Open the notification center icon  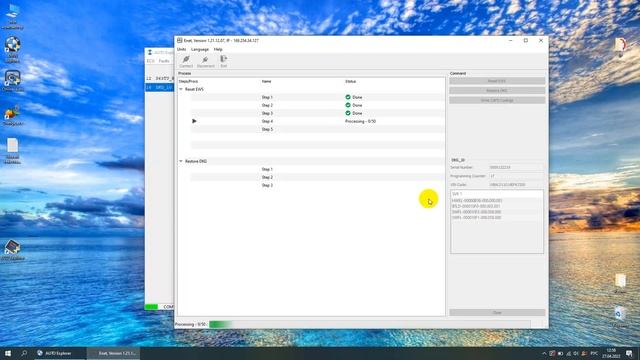point(629,353)
